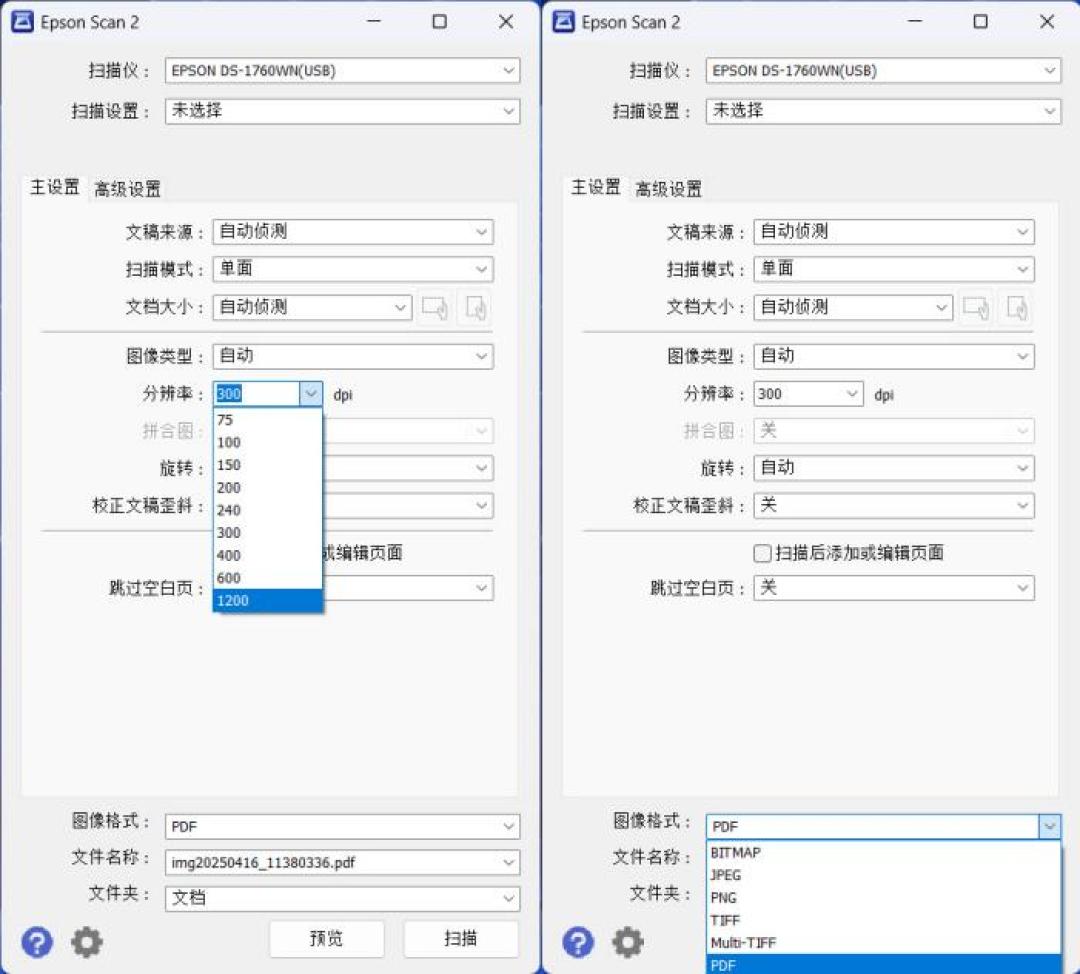Select 150 dpi resolution option

pos(268,466)
